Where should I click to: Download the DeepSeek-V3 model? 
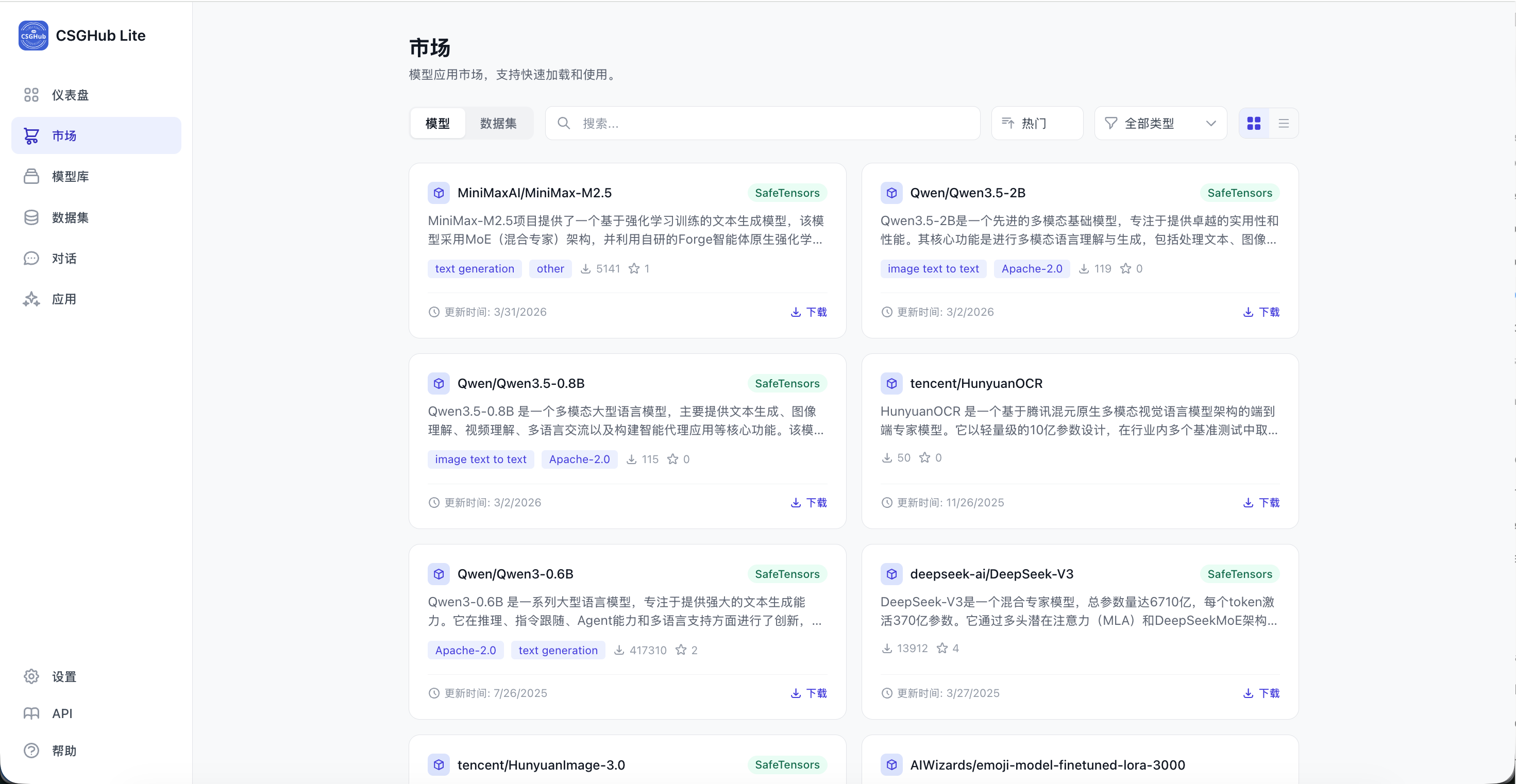1262,693
